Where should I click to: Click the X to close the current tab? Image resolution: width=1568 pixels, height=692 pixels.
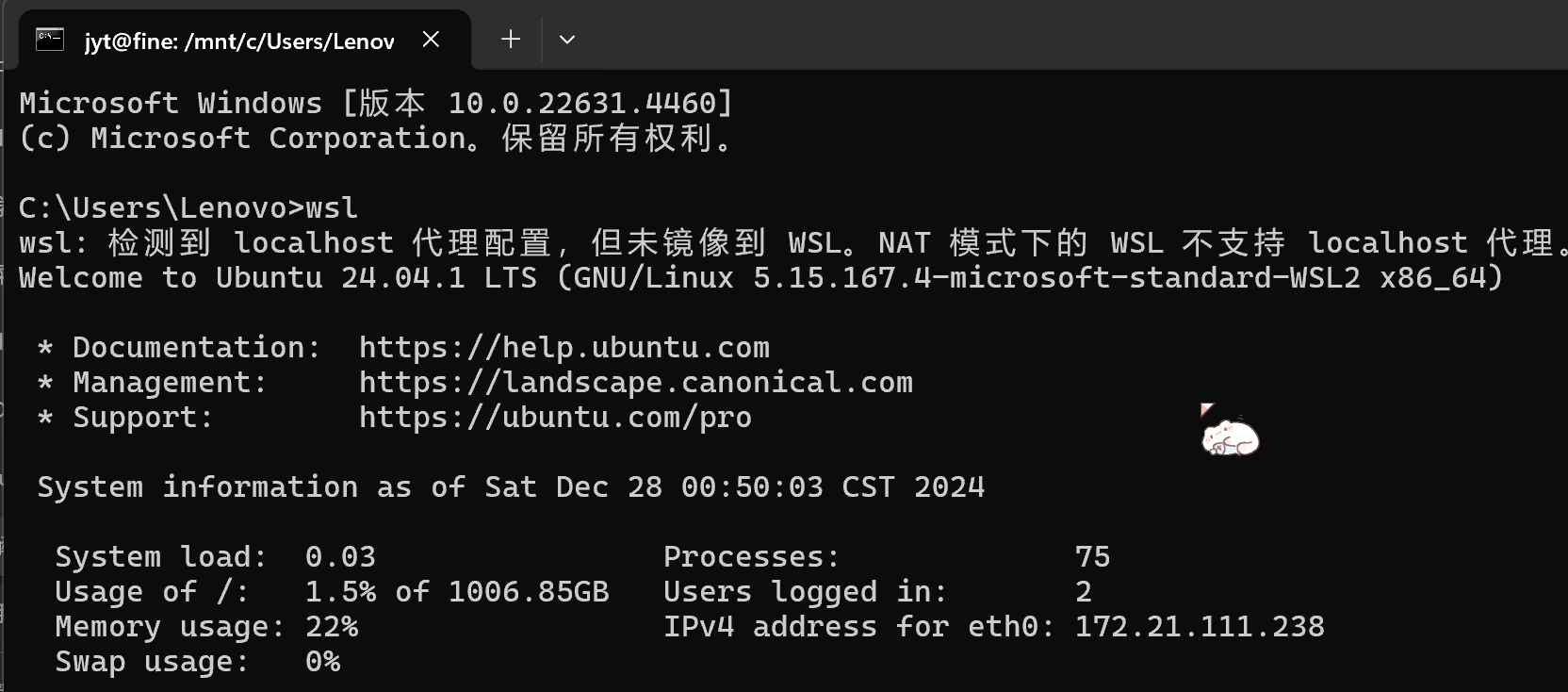pos(431,39)
